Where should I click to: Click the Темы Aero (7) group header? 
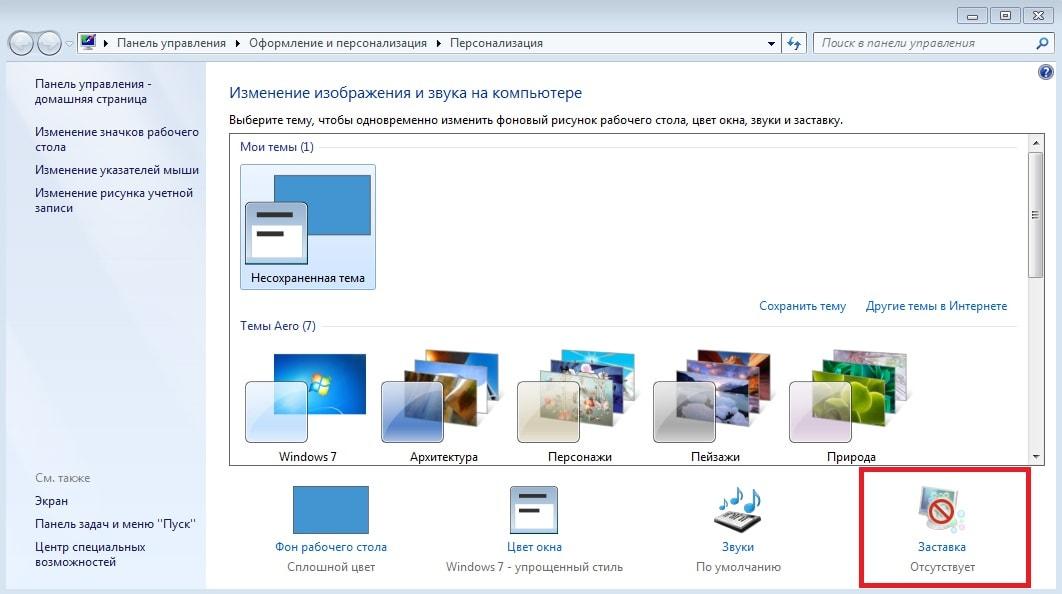pos(278,326)
